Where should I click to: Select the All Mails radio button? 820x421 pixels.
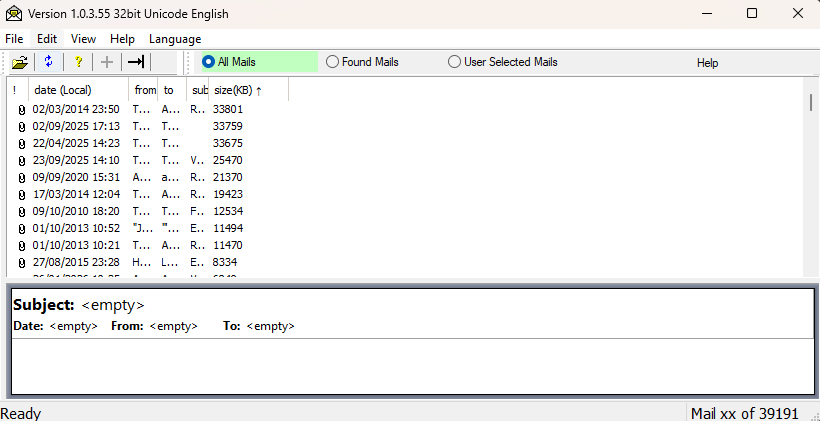click(x=208, y=62)
